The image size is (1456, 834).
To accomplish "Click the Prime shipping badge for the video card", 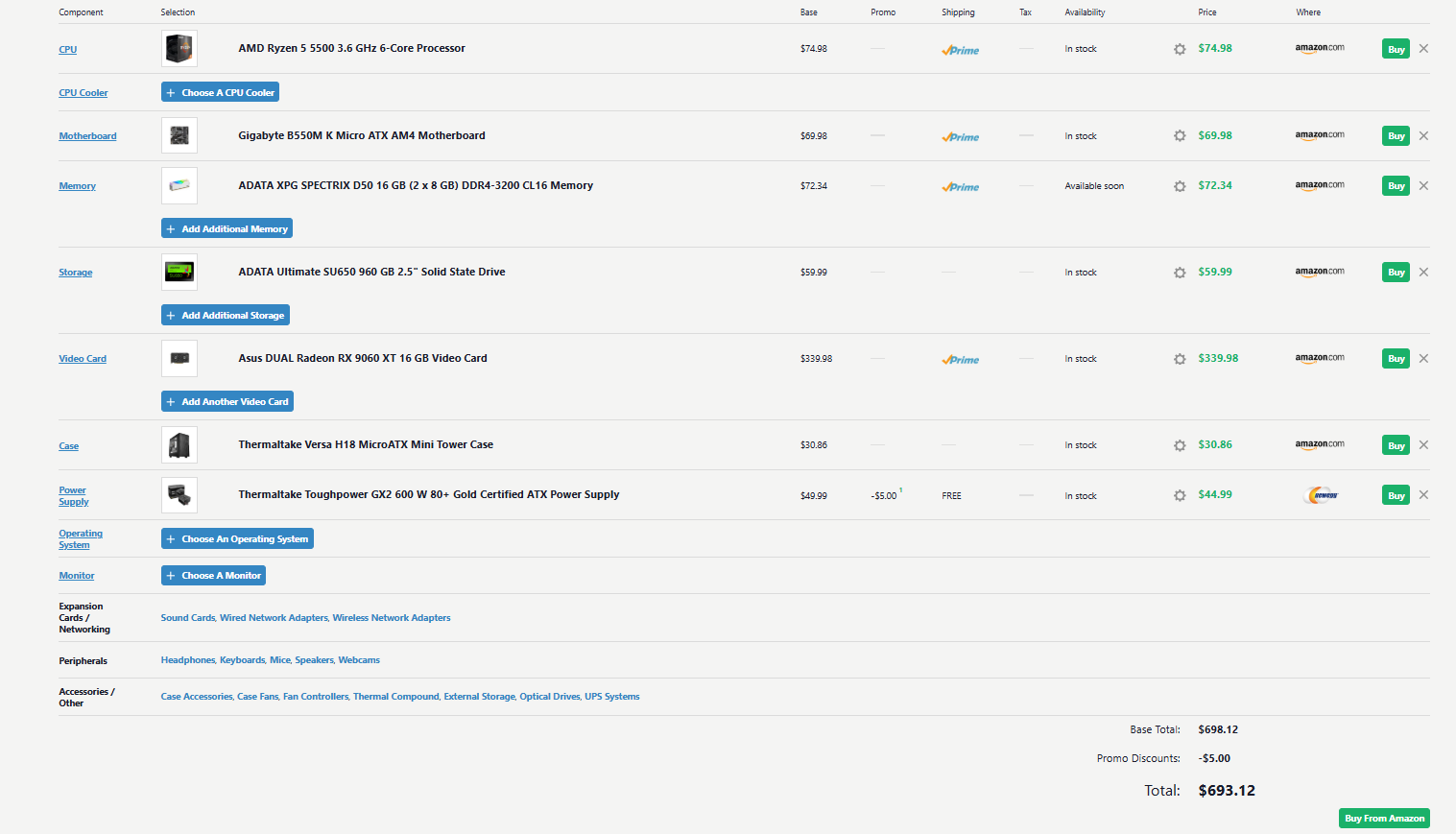I will coord(960,359).
